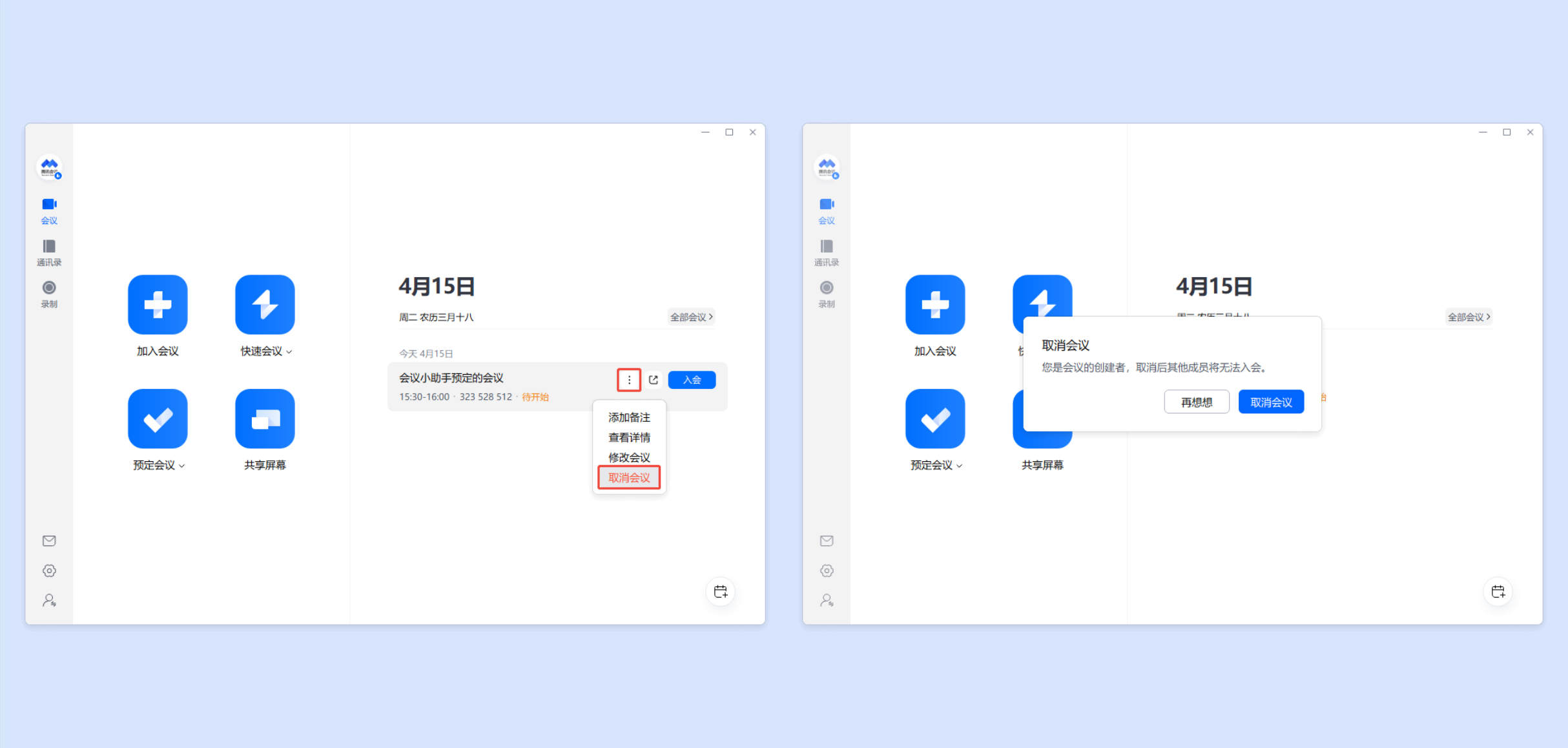Image resolution: width=1568 pixels, height=748 pixels.
Task: Confirm with blue 取消会议 dialog button
Action: (x=1271, y=402)
